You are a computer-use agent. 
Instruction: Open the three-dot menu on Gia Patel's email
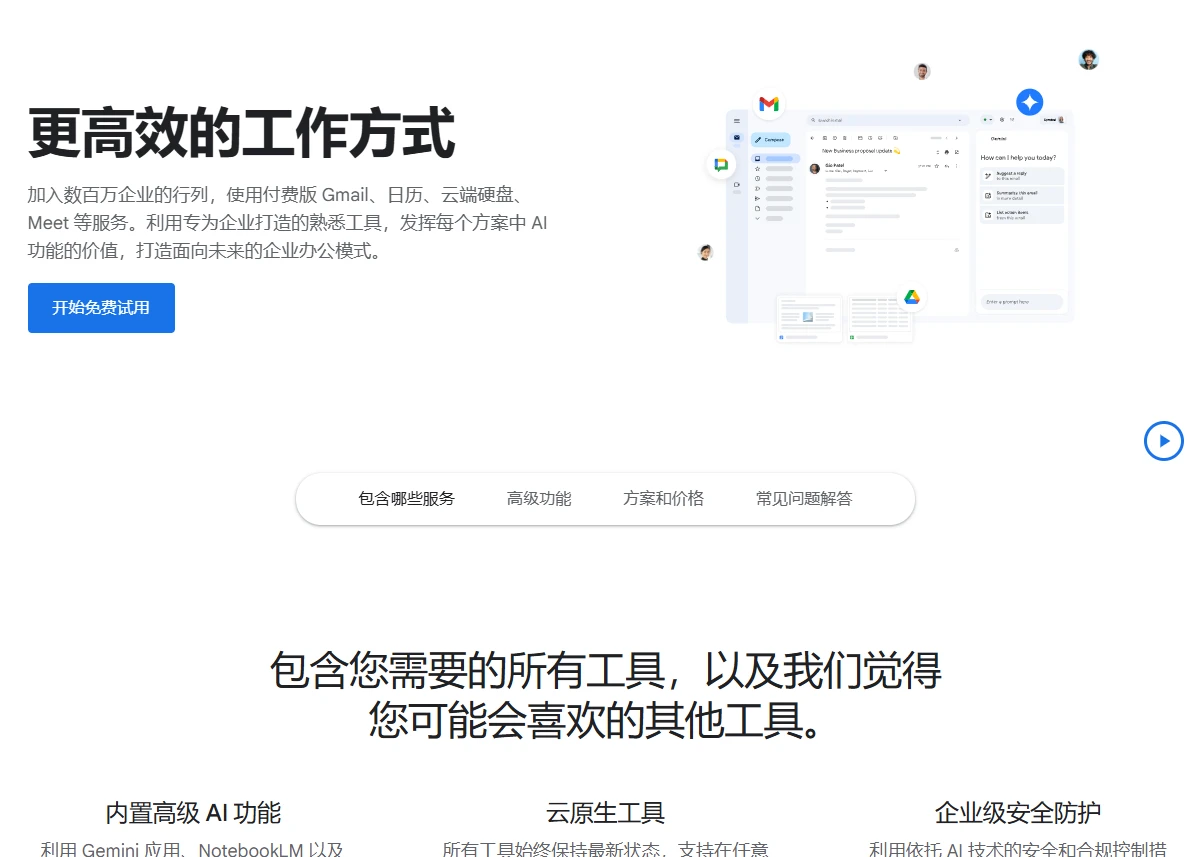point(956,165)
